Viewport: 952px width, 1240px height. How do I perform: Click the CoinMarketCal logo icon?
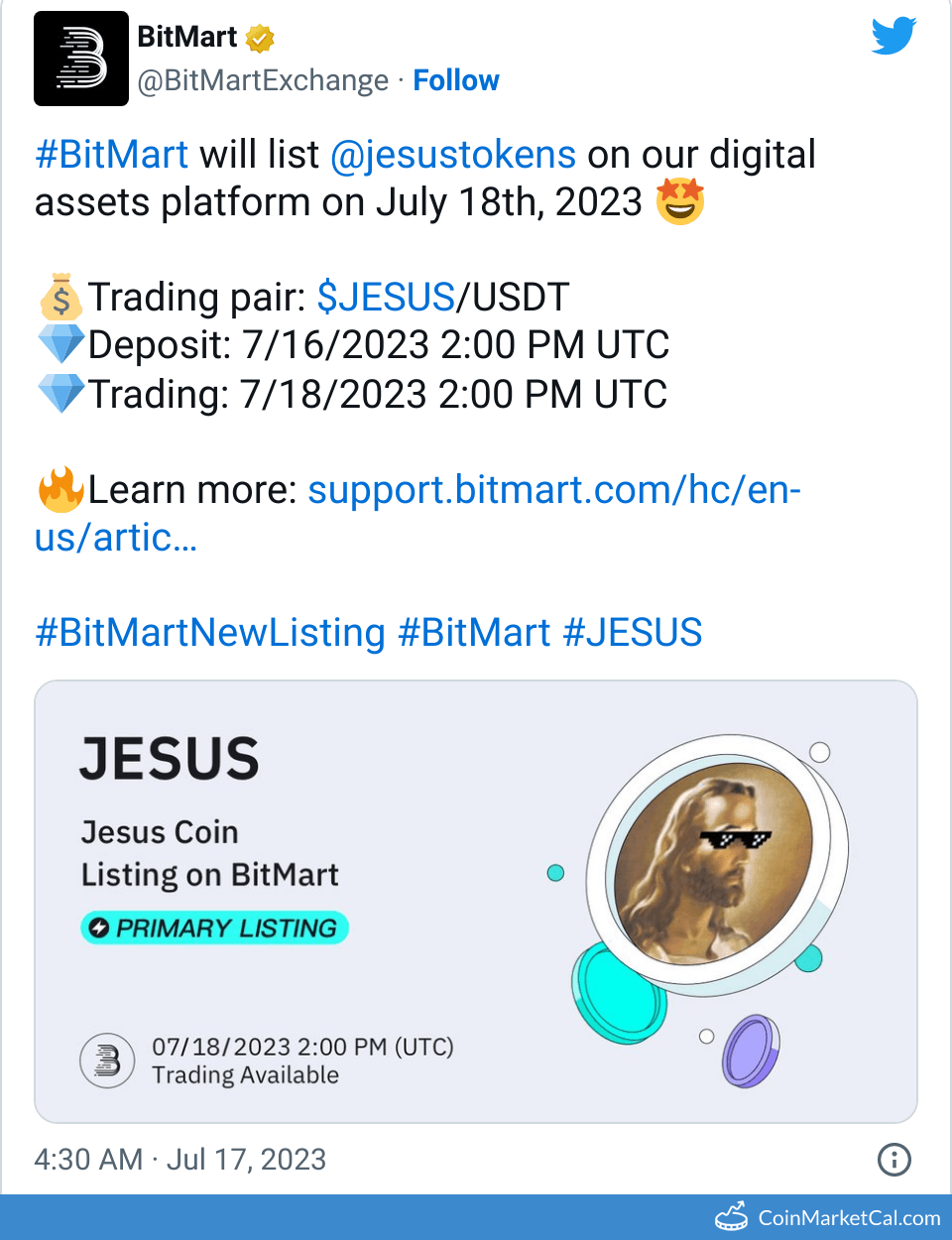point(732,1216)
